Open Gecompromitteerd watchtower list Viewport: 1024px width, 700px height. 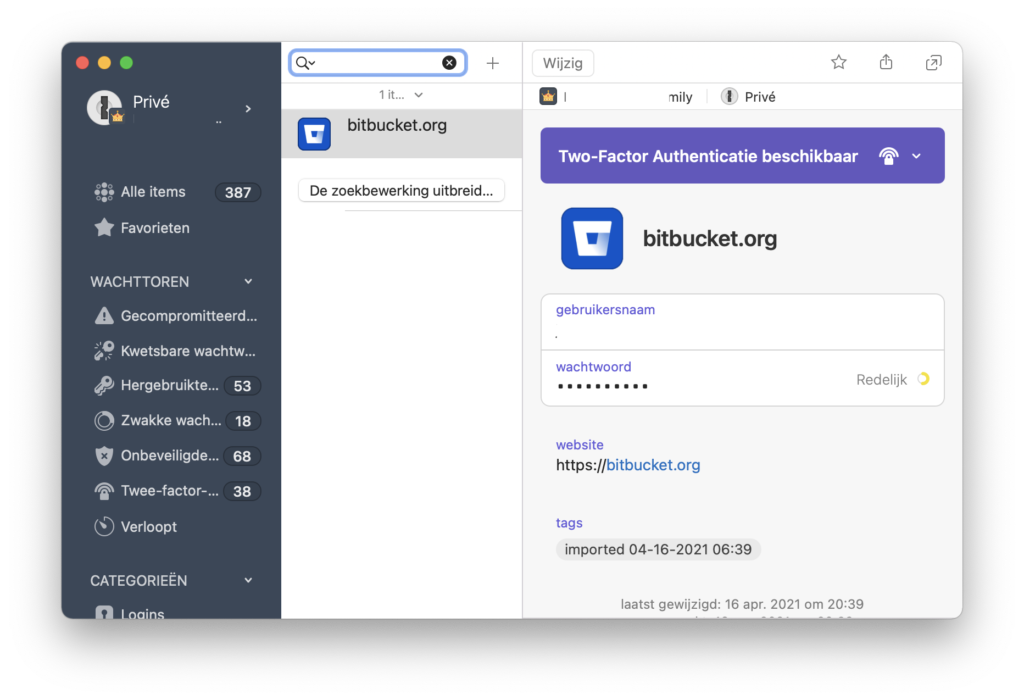[x=175, y=316]
